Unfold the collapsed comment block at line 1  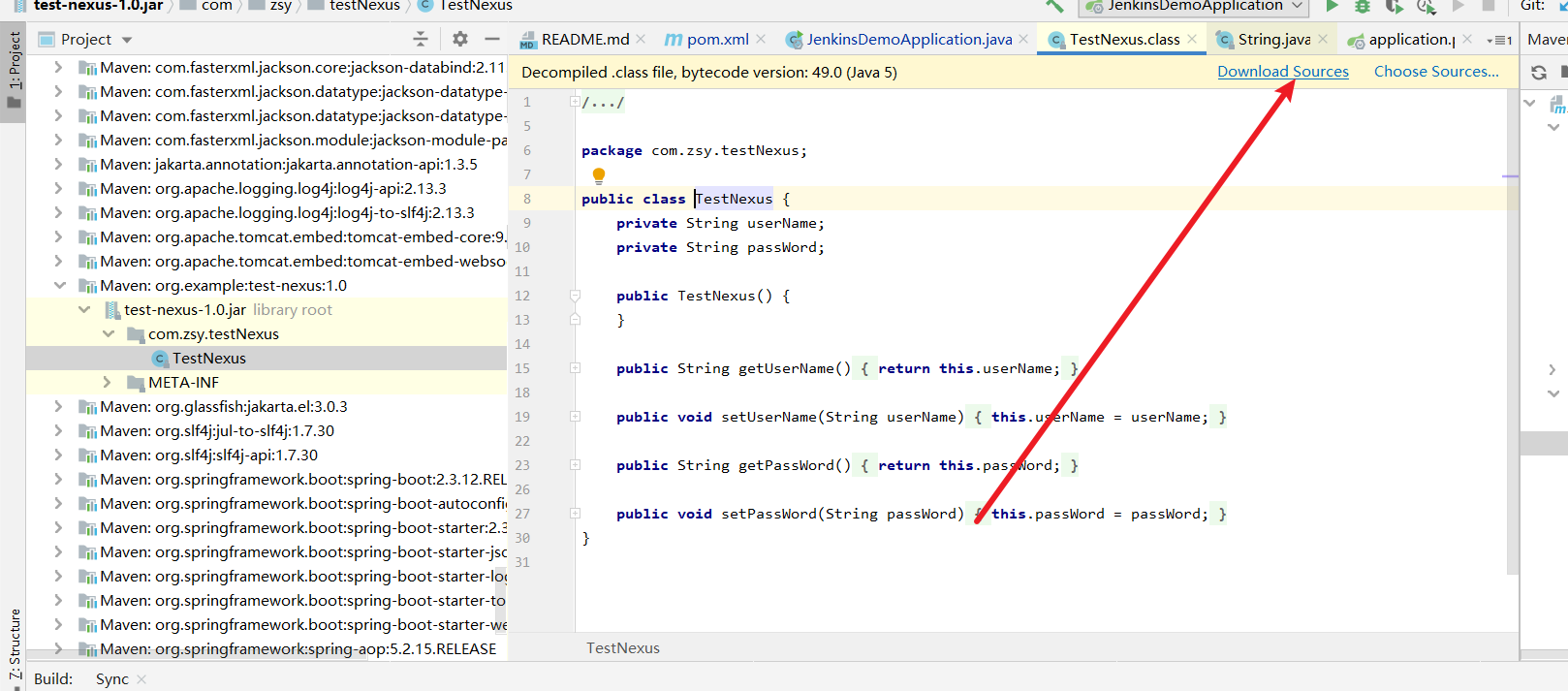click(575, 102)
